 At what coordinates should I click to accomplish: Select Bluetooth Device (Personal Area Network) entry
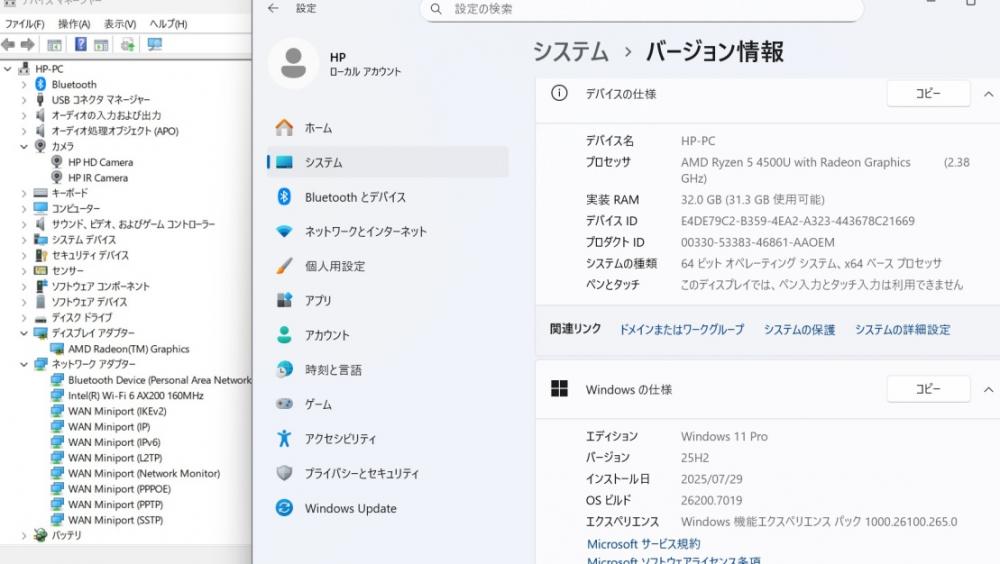159,380
